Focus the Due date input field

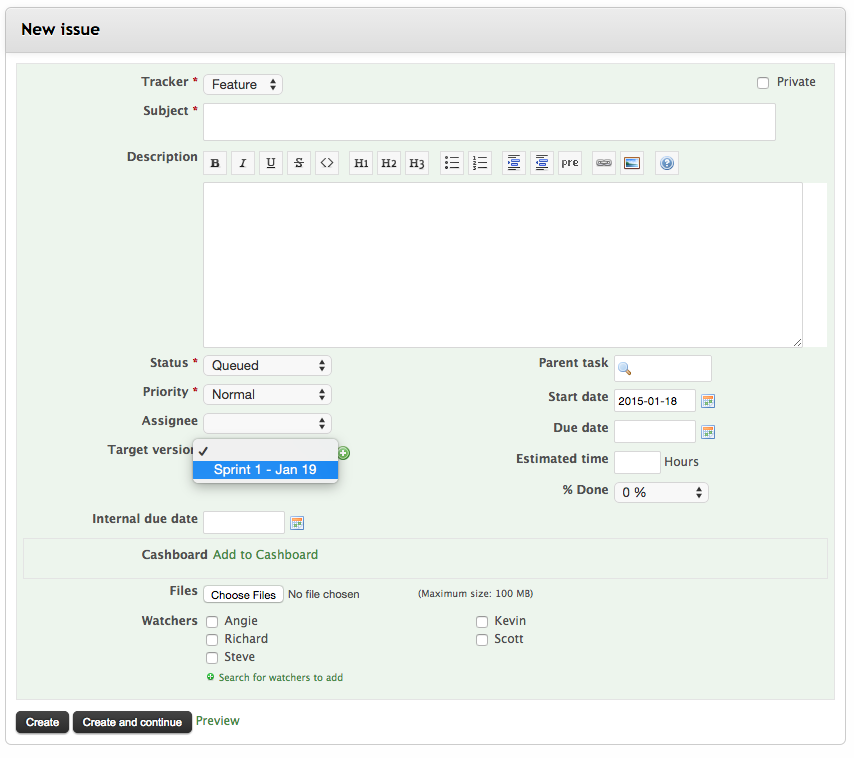[655, 432]
